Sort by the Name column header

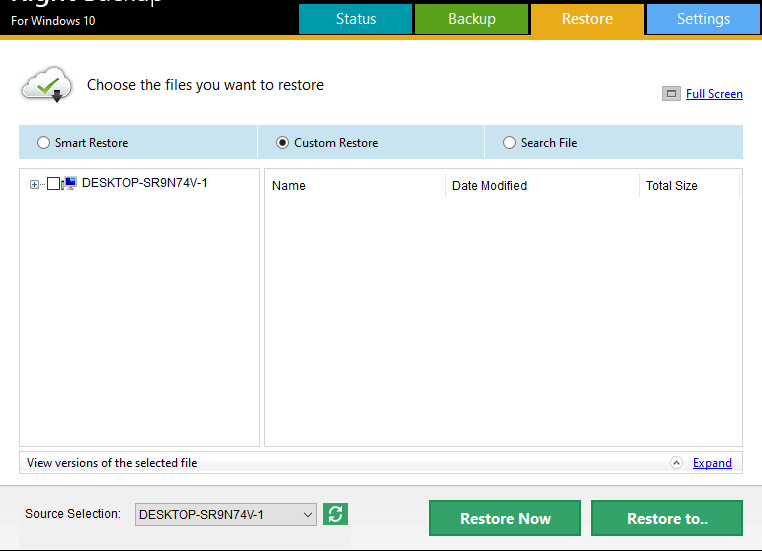355,186
